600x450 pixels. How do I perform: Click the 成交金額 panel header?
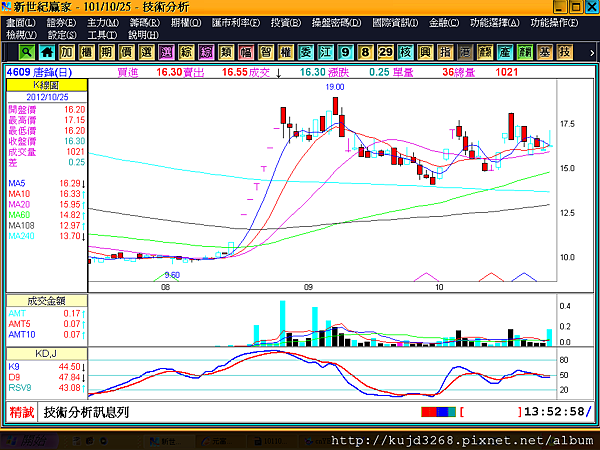point(47,301)
